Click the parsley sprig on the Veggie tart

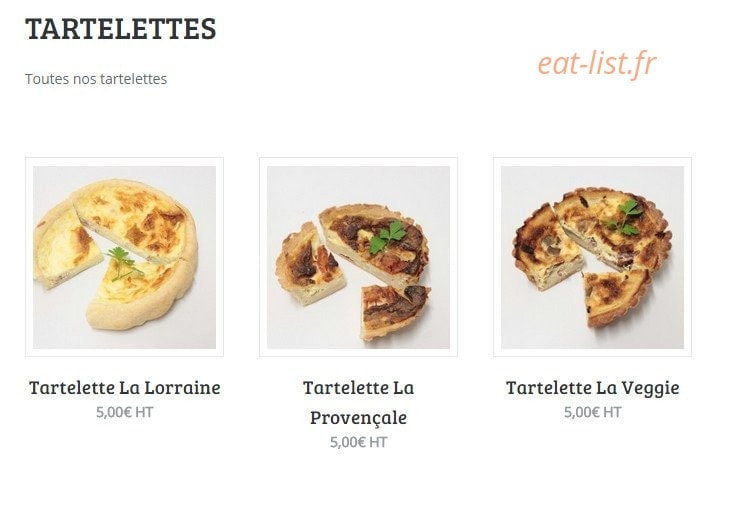pos(625,217)
